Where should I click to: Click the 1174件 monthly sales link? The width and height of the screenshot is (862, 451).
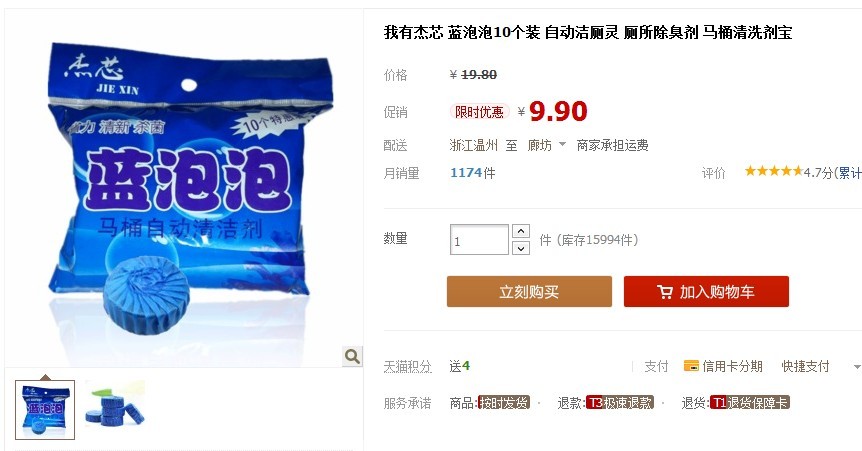(472, 173)
